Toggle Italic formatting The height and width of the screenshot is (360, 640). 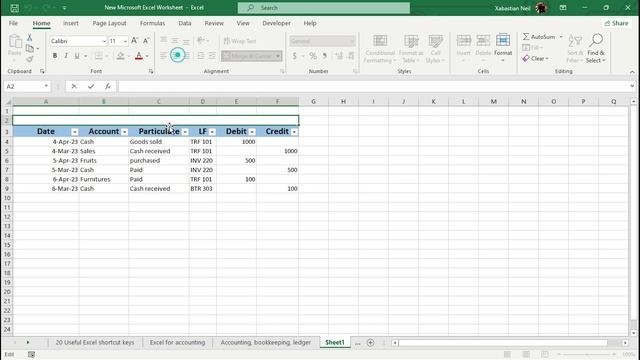tap(66, 56)
